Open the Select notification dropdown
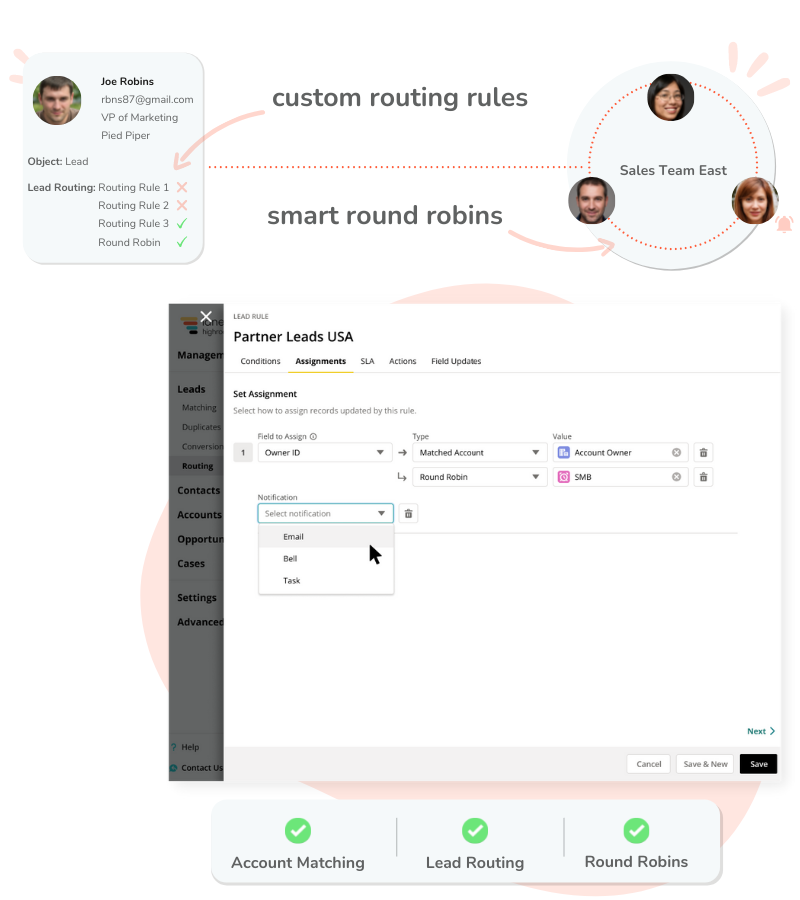 325,513
